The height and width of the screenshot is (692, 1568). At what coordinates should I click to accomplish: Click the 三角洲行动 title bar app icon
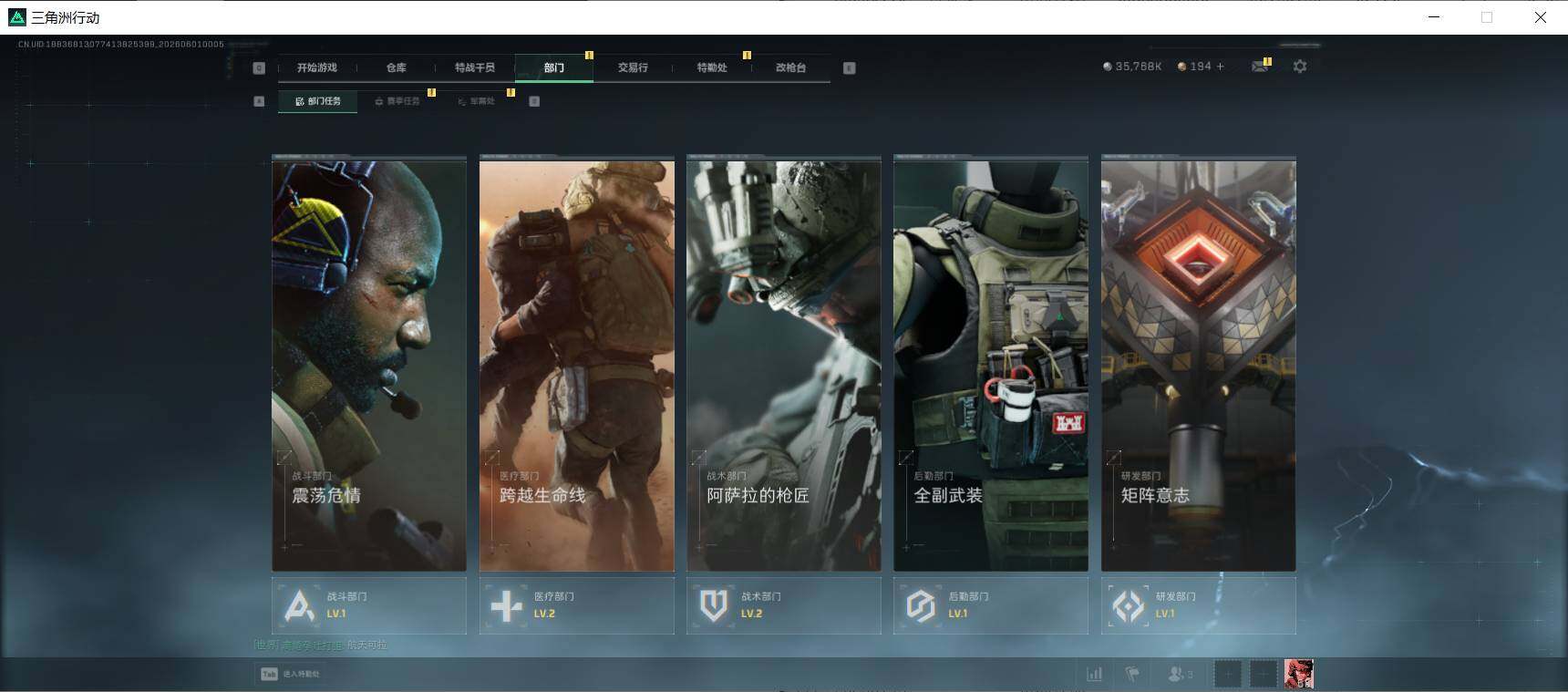[x=17, y=17]
